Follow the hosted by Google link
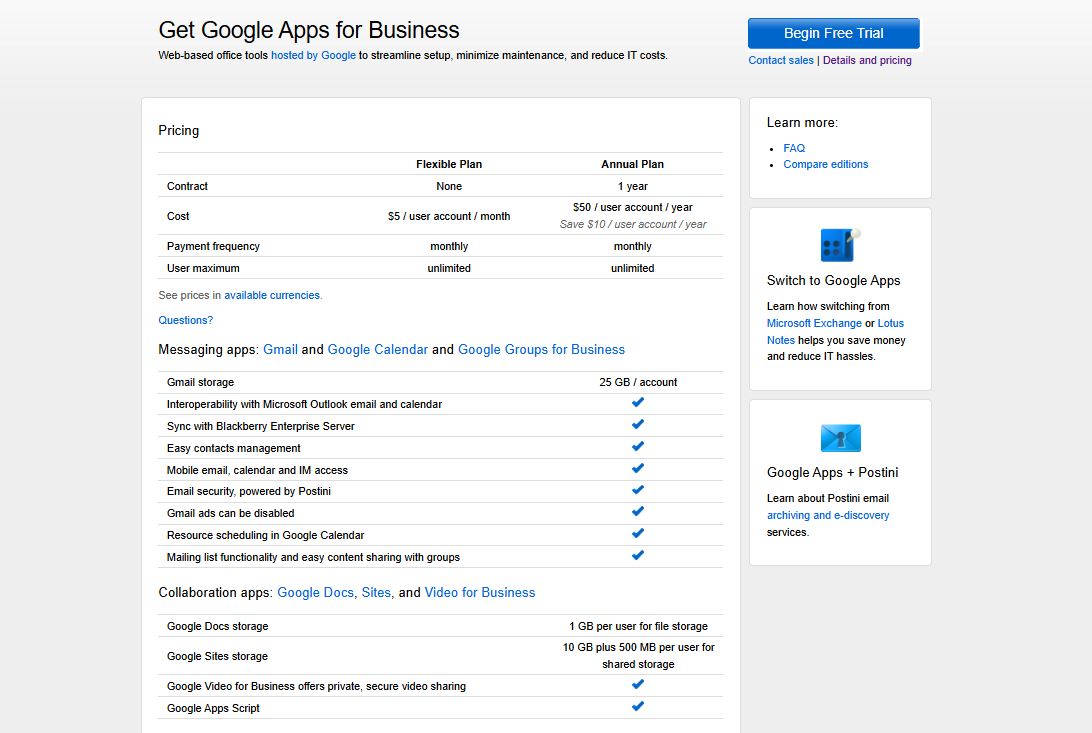This screenshot has width=1092, height=733. coord(313,56)
